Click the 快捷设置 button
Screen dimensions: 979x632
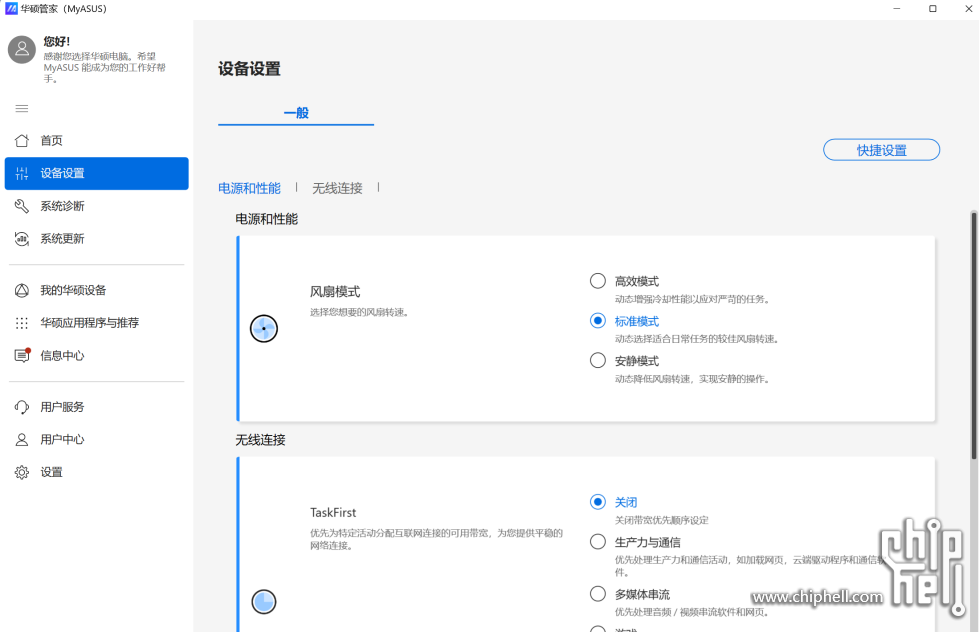(x=881, y=150)
